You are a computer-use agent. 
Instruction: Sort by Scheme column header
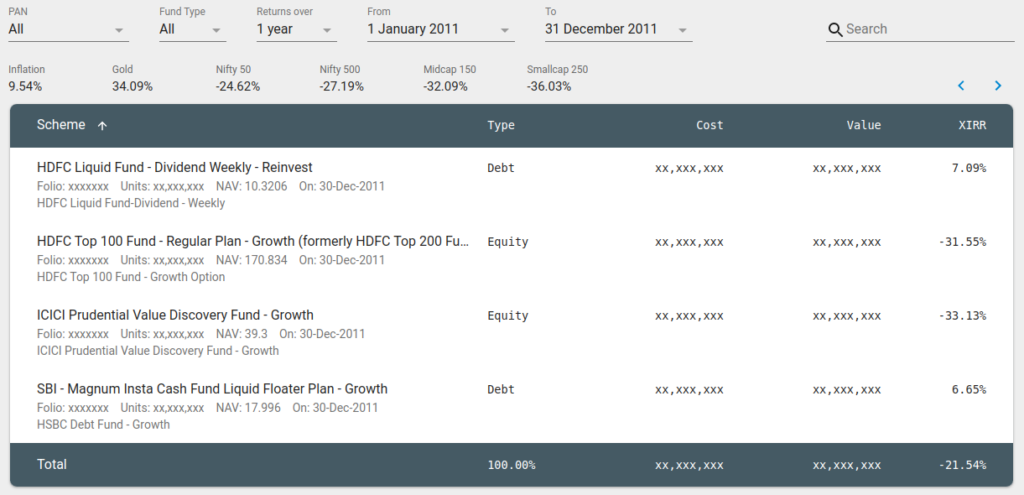pyautogui.click(x=61, y=125)
